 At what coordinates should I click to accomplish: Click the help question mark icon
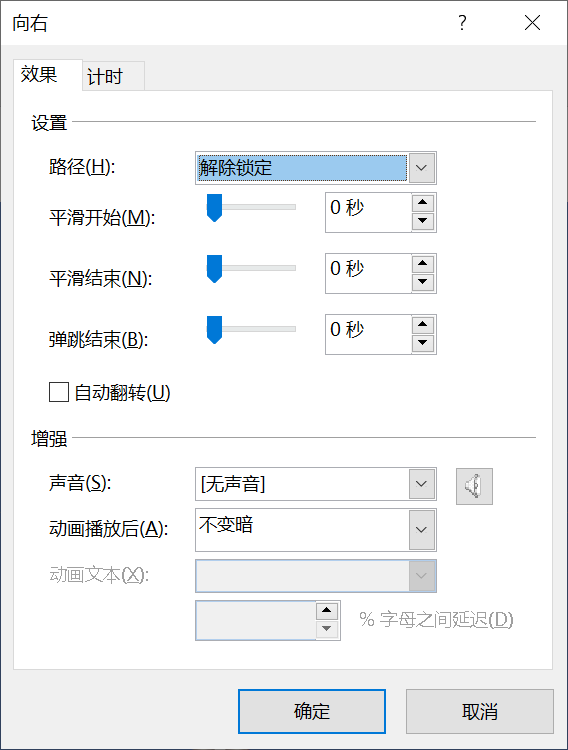tap(462, 22)
